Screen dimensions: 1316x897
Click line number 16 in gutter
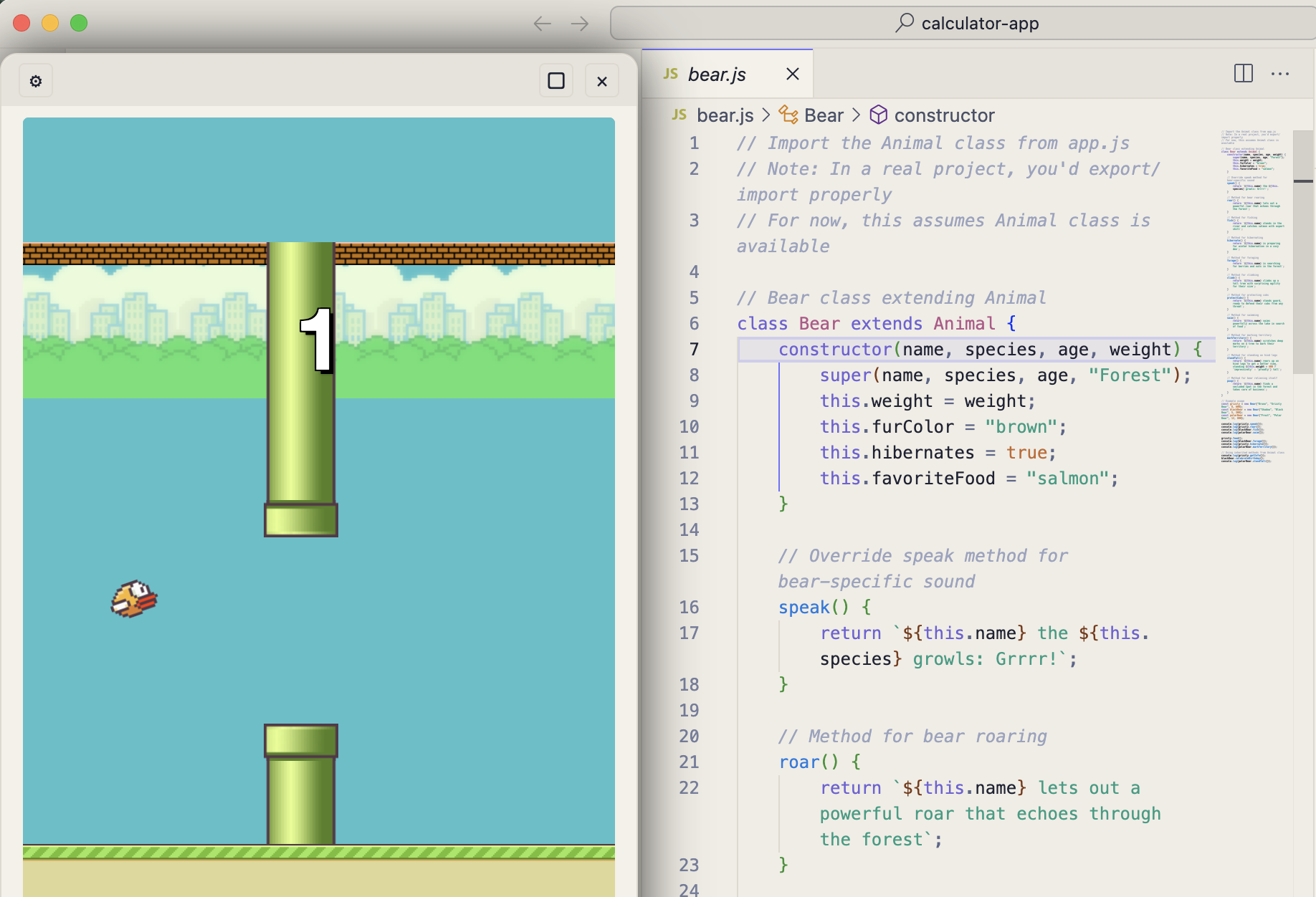[689, 607]
